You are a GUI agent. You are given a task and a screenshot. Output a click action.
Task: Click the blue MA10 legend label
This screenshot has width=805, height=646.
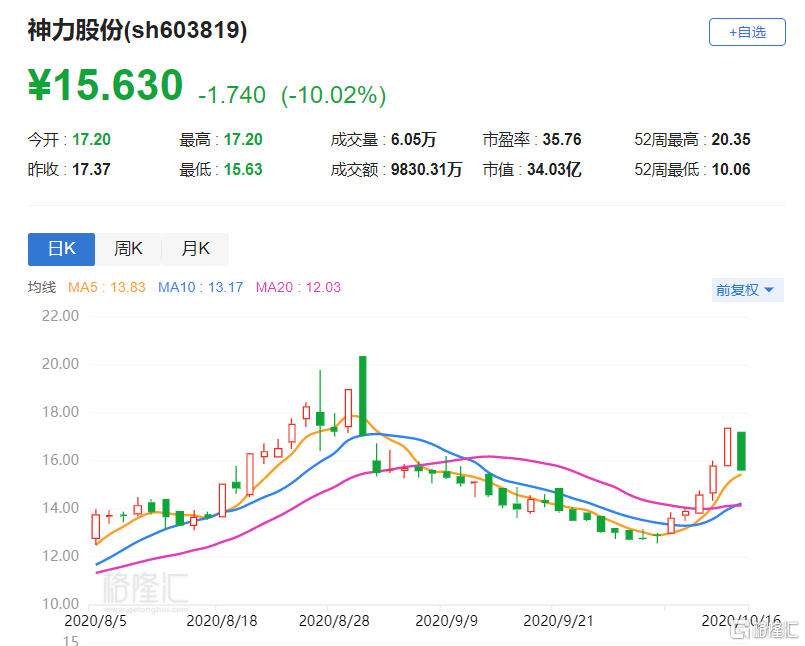pos(200,288)
